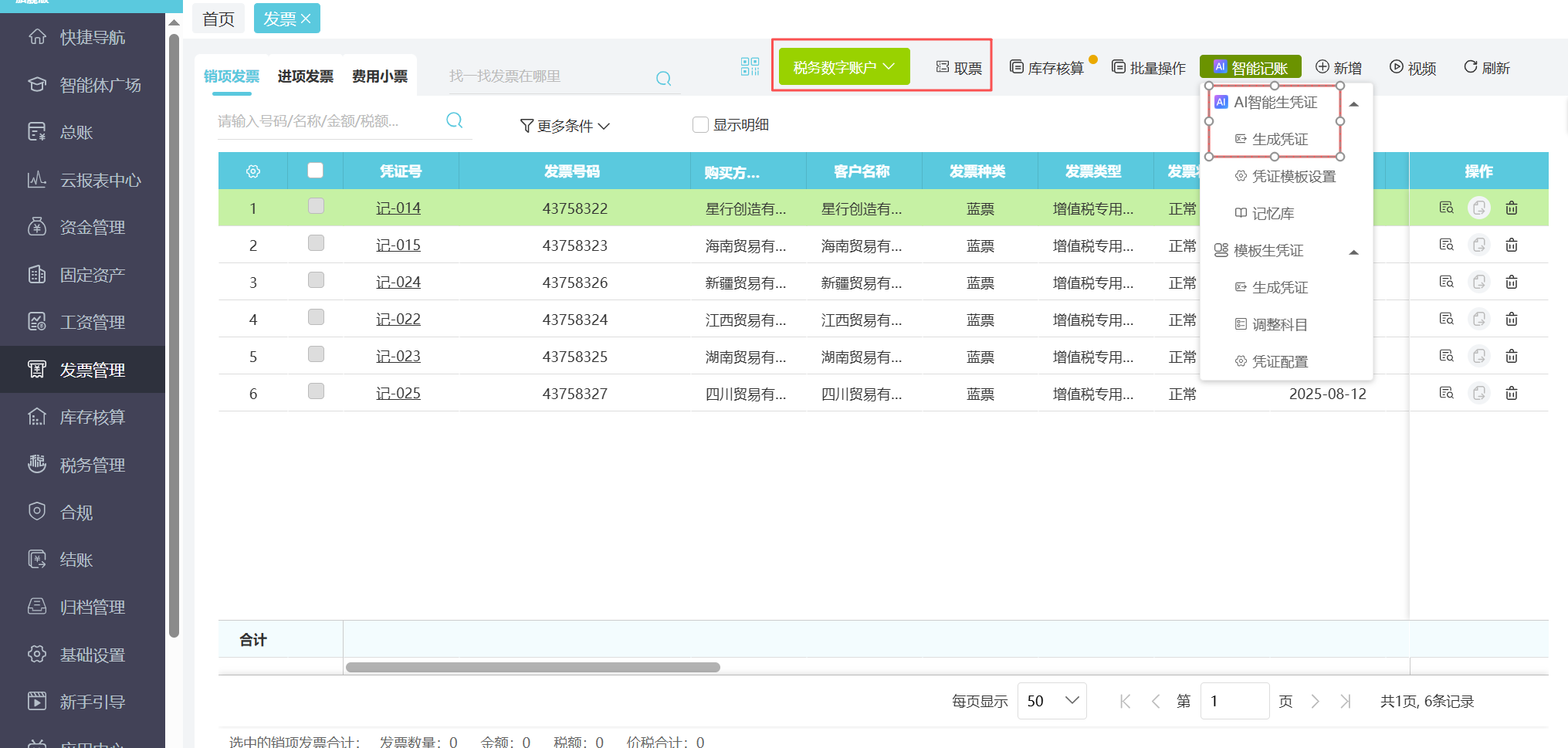The width and height of the screenshot is (1568, 748).
Task: Select 生成凭证 under 模板生凭证
Action: click(1272, 287)
